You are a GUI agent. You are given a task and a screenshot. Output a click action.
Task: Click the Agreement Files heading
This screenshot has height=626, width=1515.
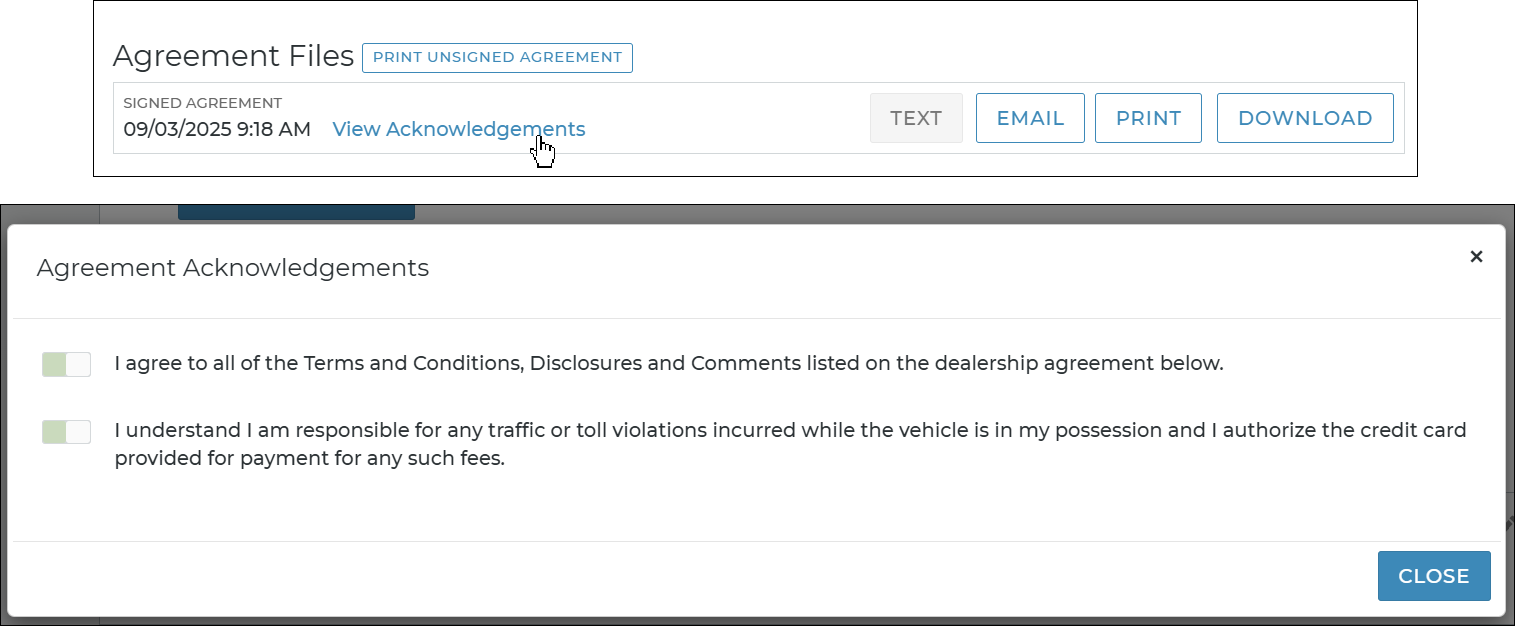(233, 57)
